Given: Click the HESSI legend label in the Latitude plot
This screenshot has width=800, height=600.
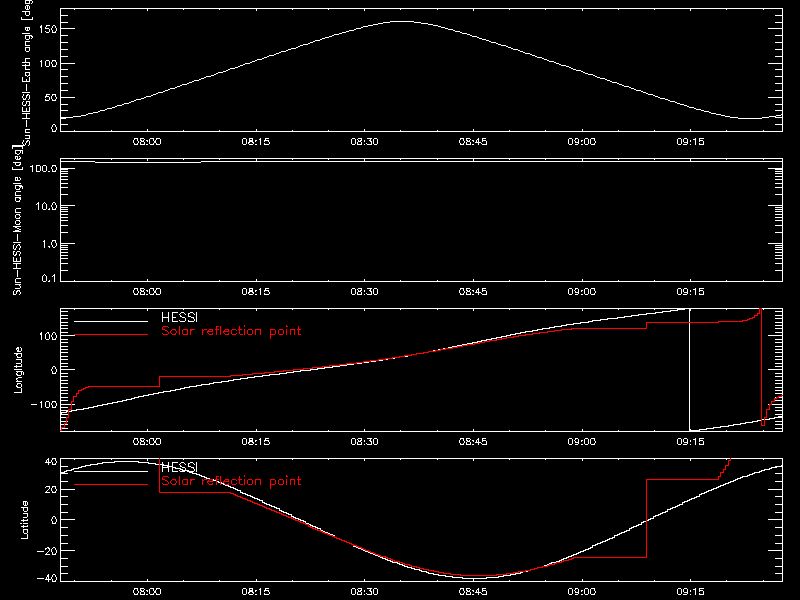Looking at the screenshot, I should pos(179,467).
